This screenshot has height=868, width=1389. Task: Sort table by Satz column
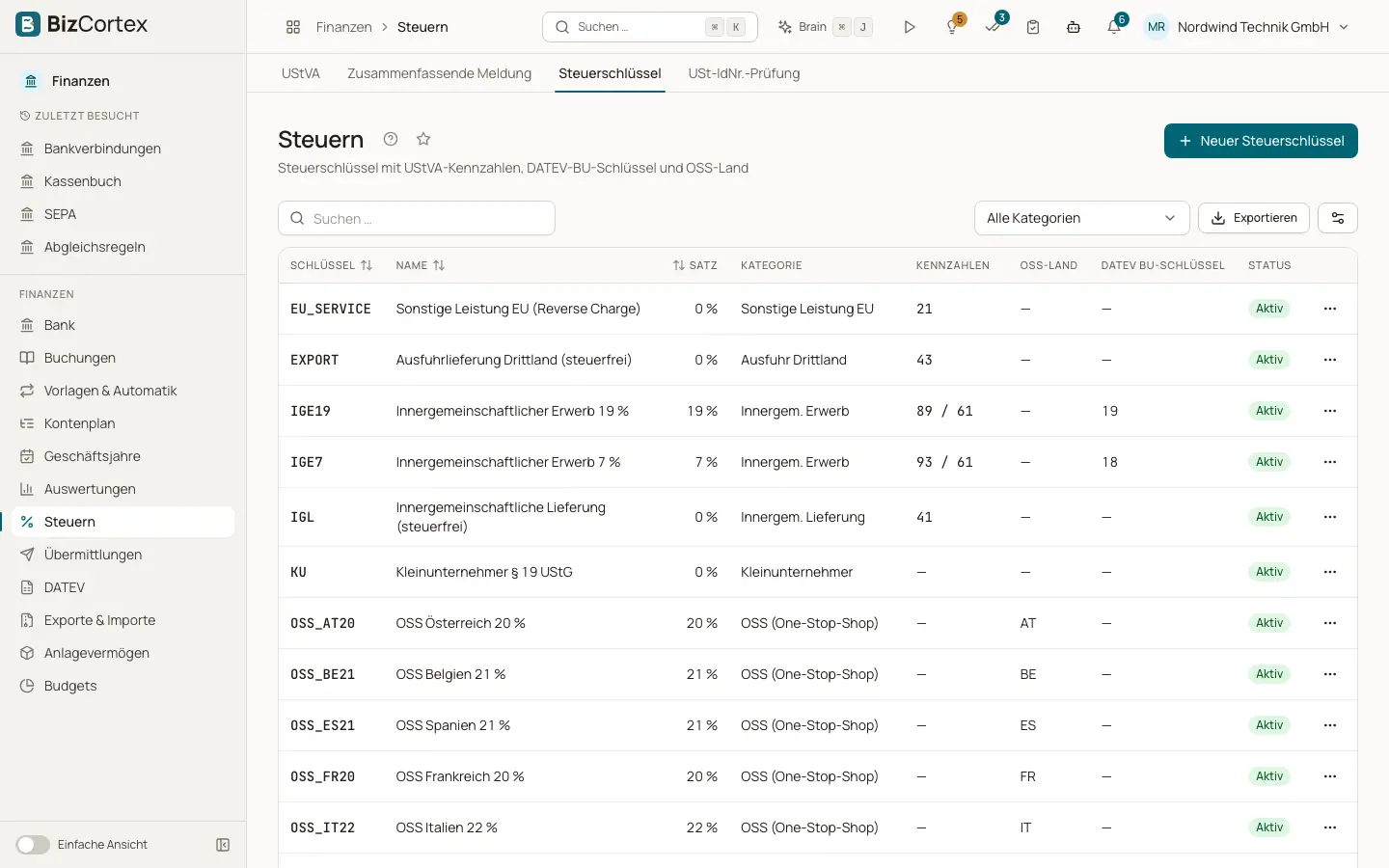[x=694, y=265]
